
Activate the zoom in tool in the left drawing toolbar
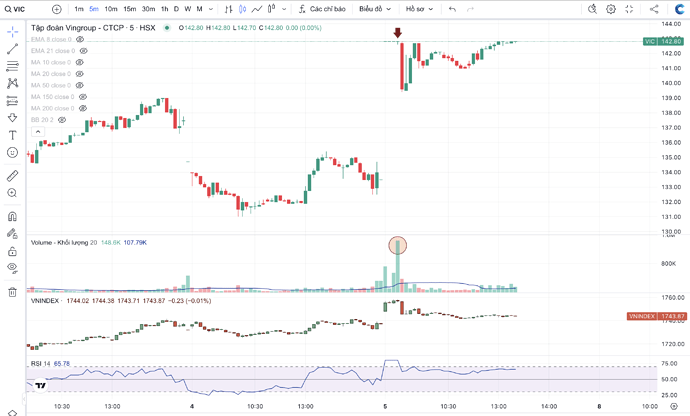coord(12,193)
